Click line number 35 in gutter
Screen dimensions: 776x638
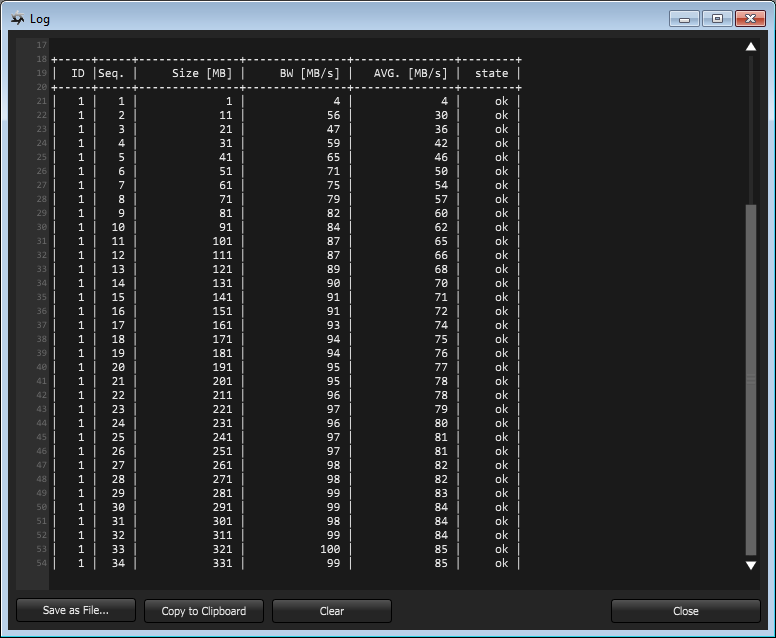(42, 297)
